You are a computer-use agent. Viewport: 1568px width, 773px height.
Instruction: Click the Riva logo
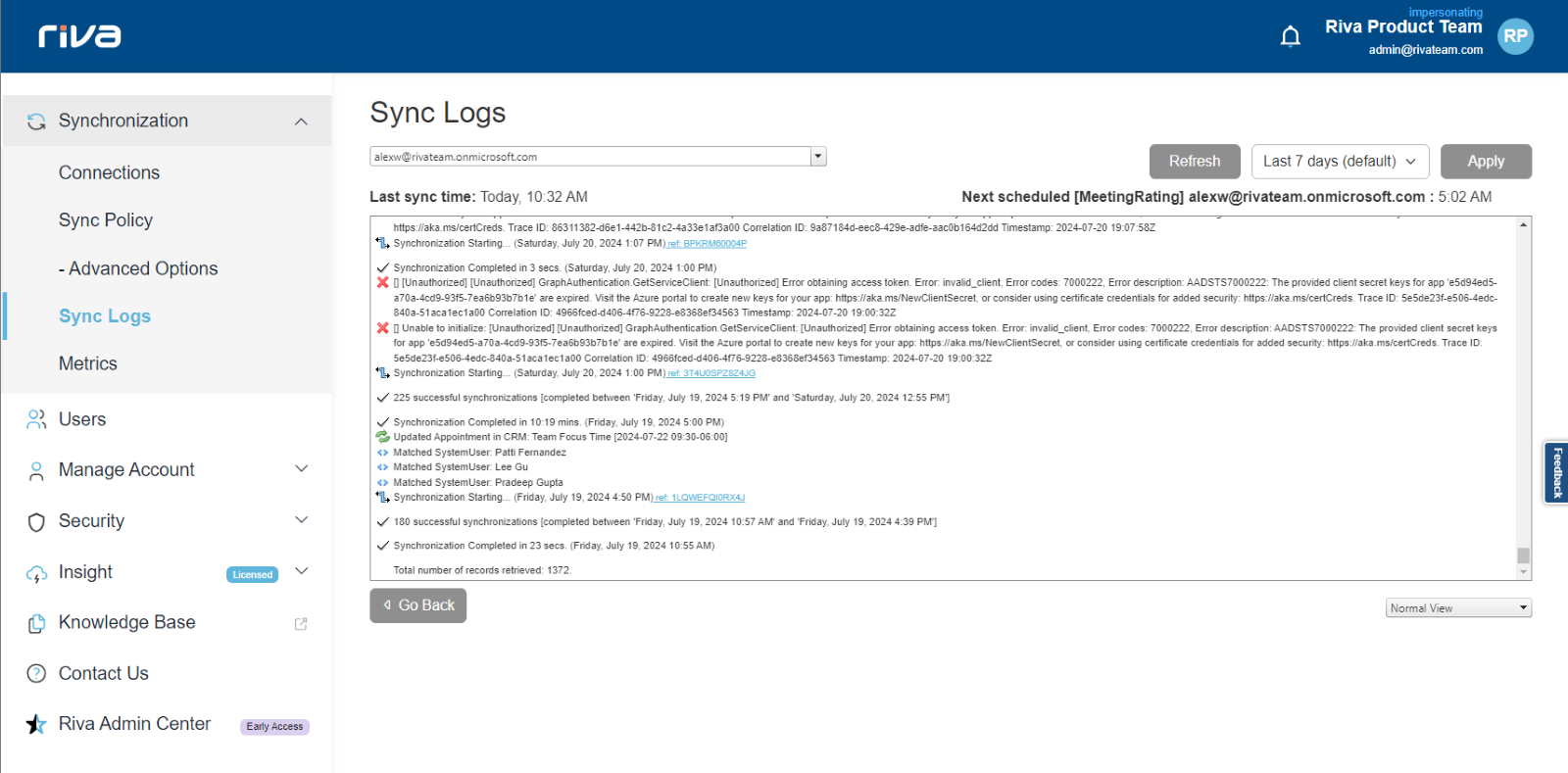(x=79, y=36)
